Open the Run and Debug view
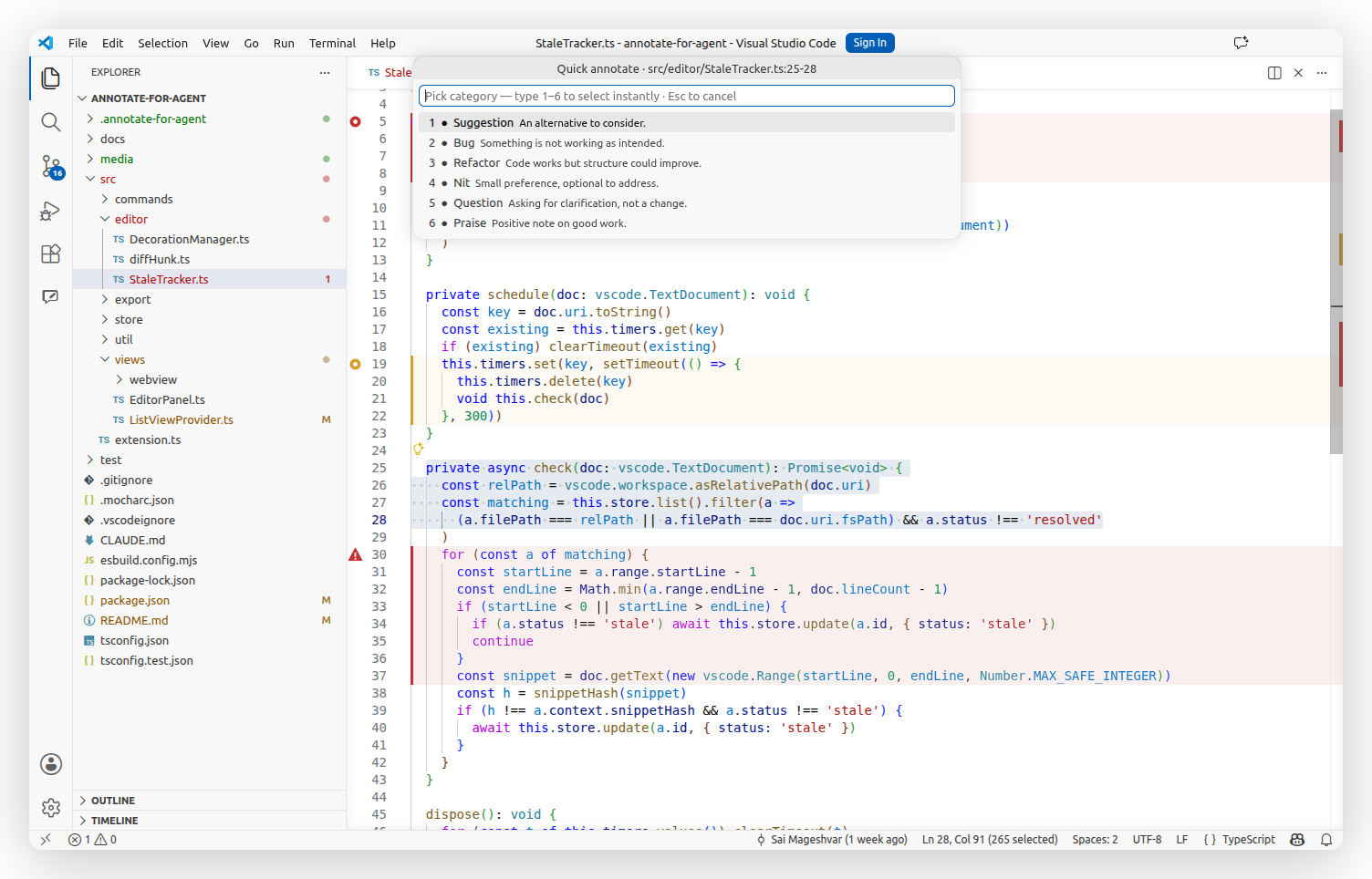The height and width of the screenshot is (879, 1372). (x=51, y=211)
